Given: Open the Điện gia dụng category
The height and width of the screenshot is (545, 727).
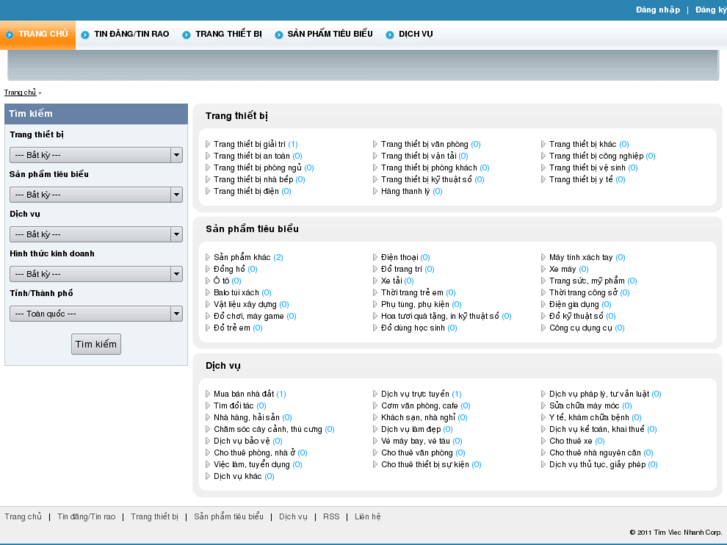Looking at the screenshot, I should tap(574, 304).
